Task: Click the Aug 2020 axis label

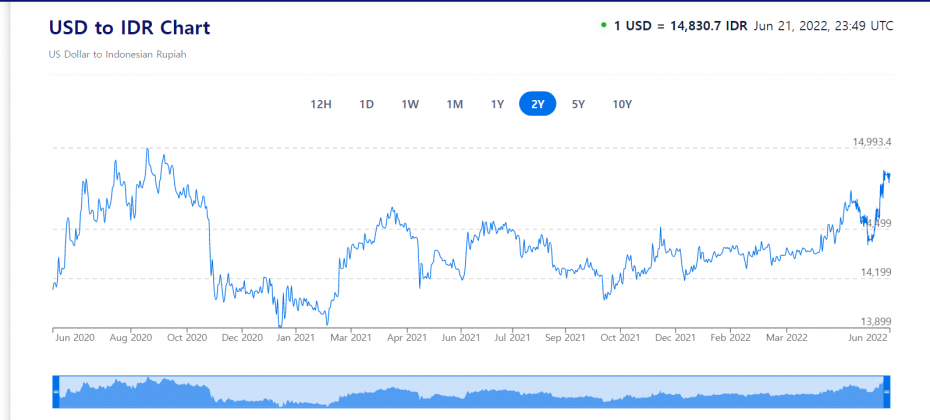Action: click(x=129, y=338)
